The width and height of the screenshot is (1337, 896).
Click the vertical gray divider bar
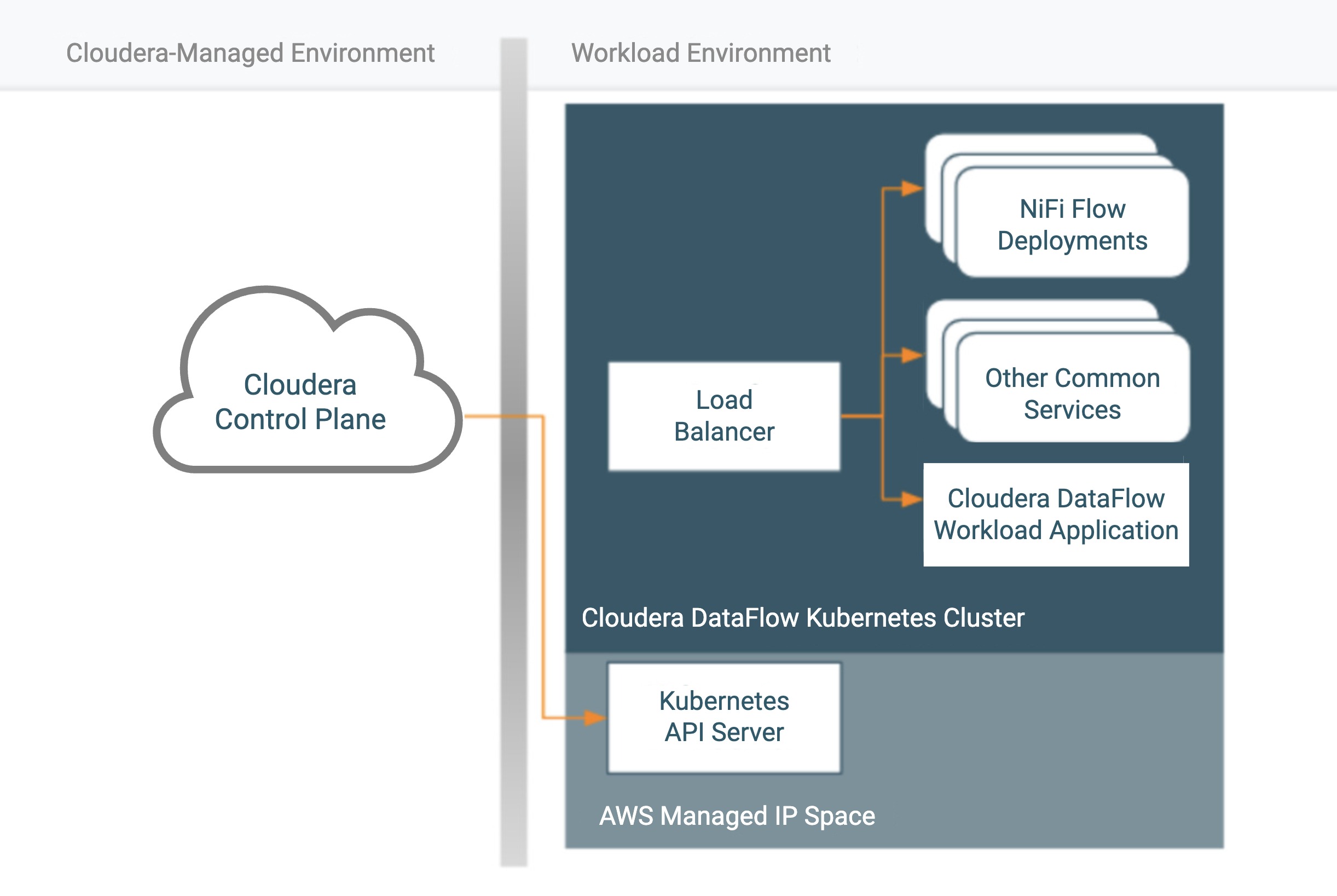(x=514, y=229)
